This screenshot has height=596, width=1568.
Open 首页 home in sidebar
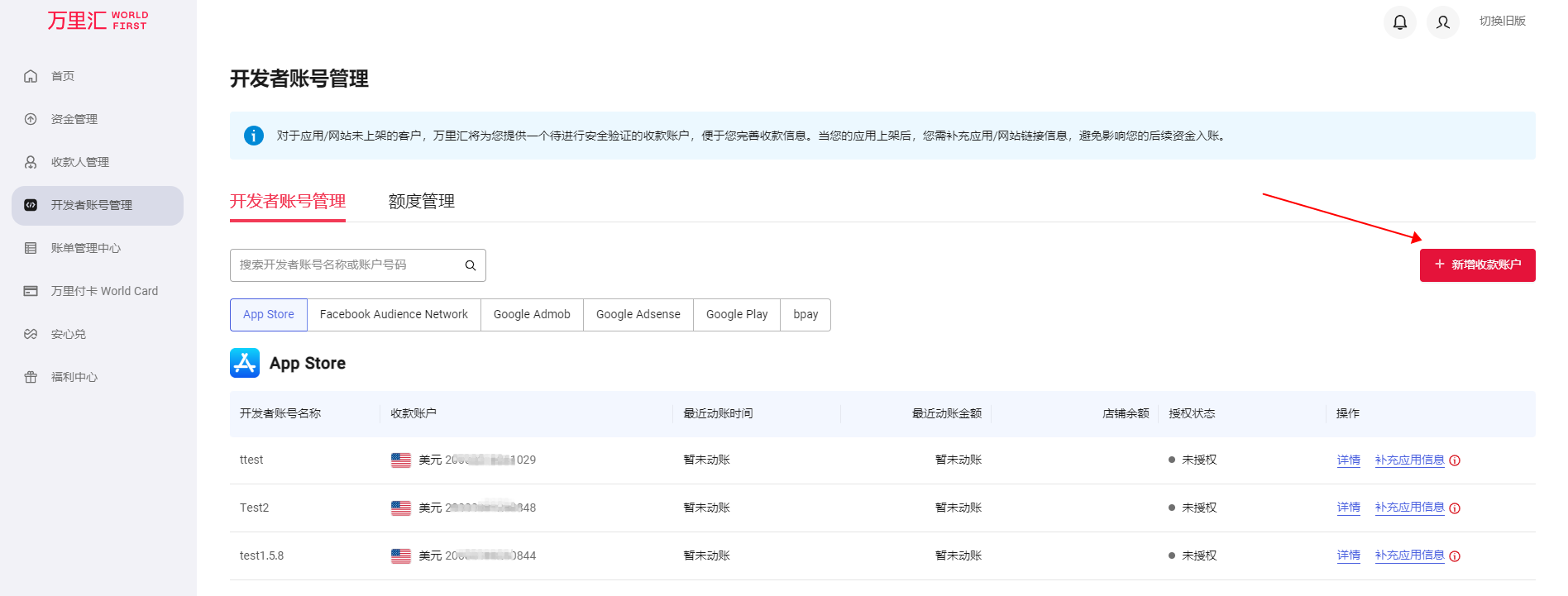(x=63, y=76)
